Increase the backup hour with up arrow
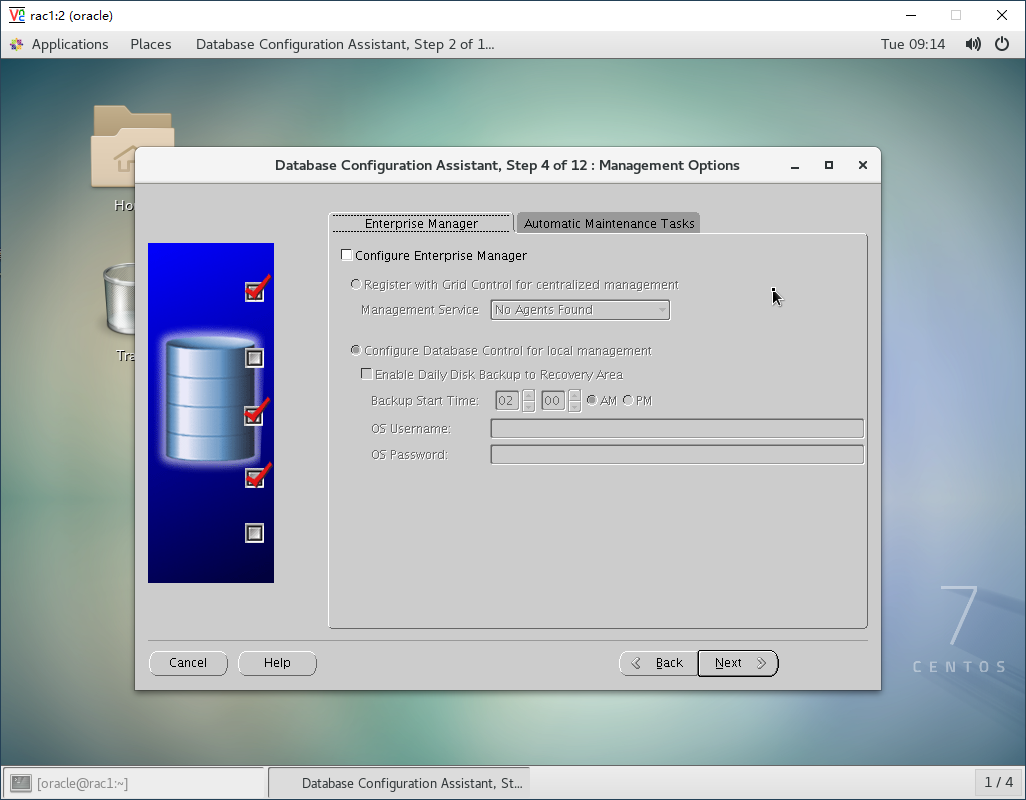The width and height of the screenshot is (1026, 800). coord(529,395)
